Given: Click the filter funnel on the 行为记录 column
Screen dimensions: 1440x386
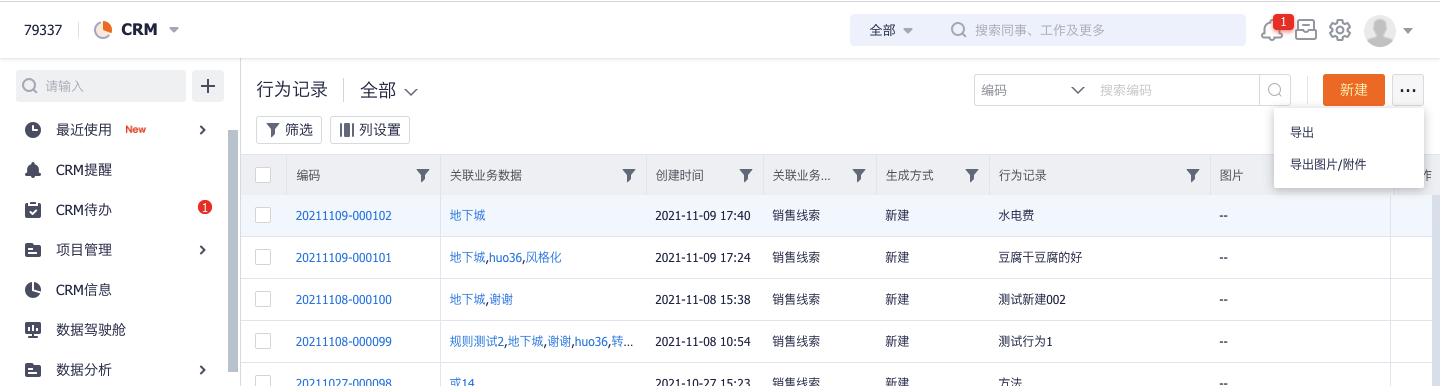Looking at the screenshot, I should click(x=1192, y=175).
